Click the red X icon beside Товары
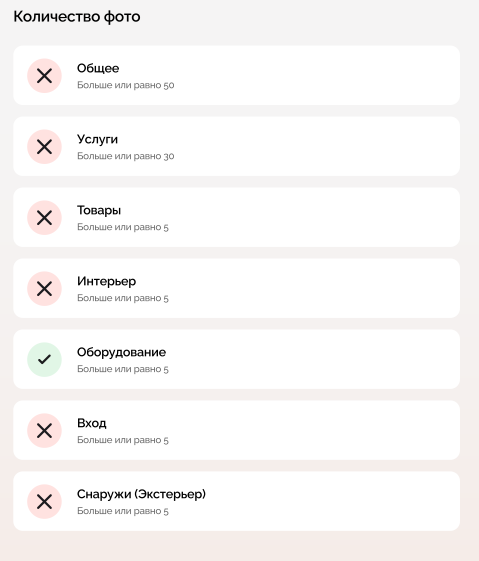This screenshot has height=561, width=479. point(44,218)
